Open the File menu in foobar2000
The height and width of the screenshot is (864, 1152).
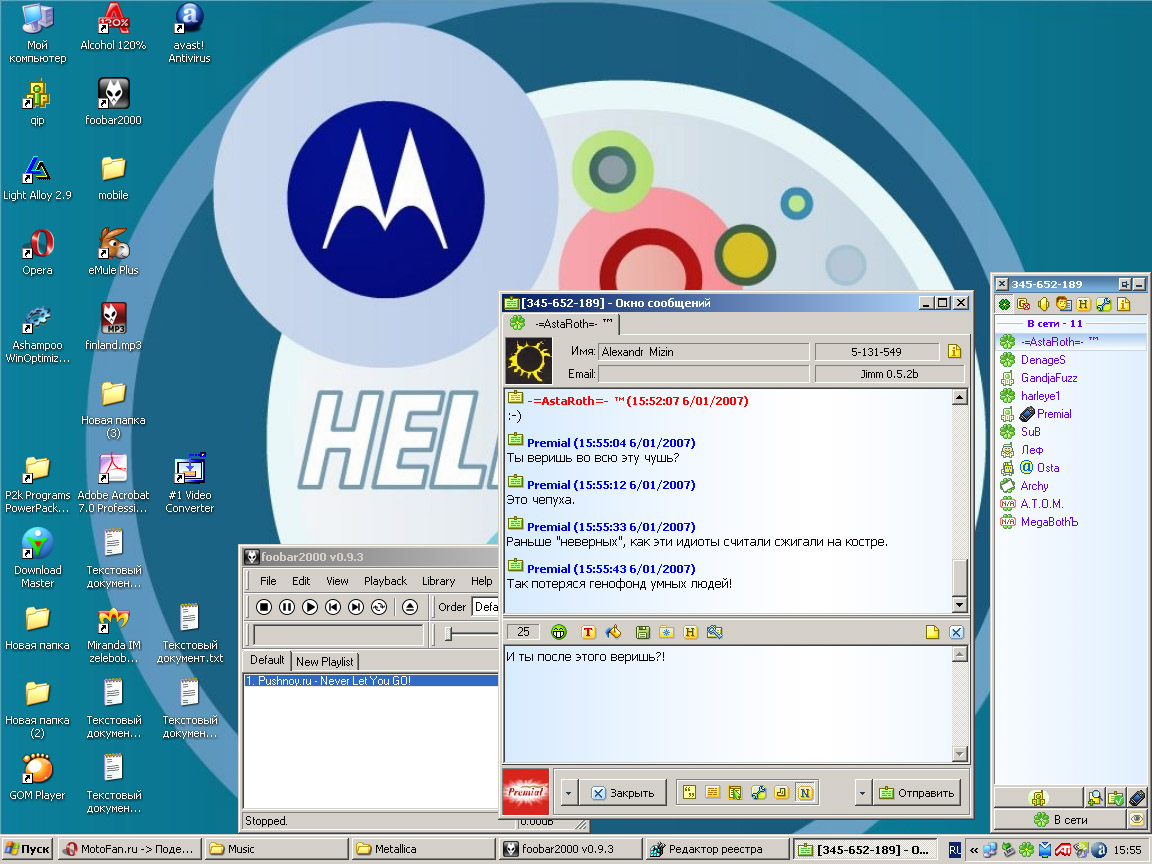click(x=268, y=581)
